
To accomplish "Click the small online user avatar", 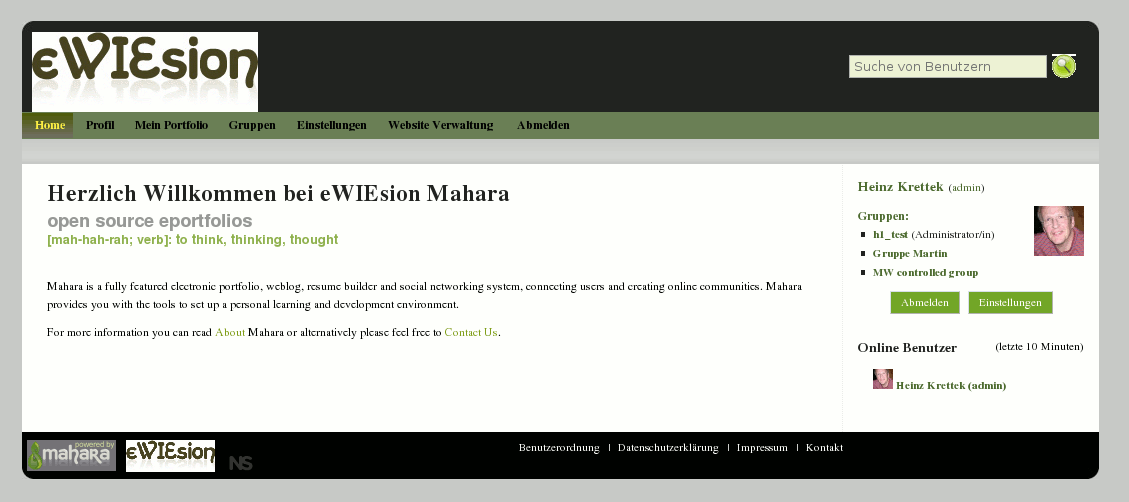I will click(x=883, y=379).
